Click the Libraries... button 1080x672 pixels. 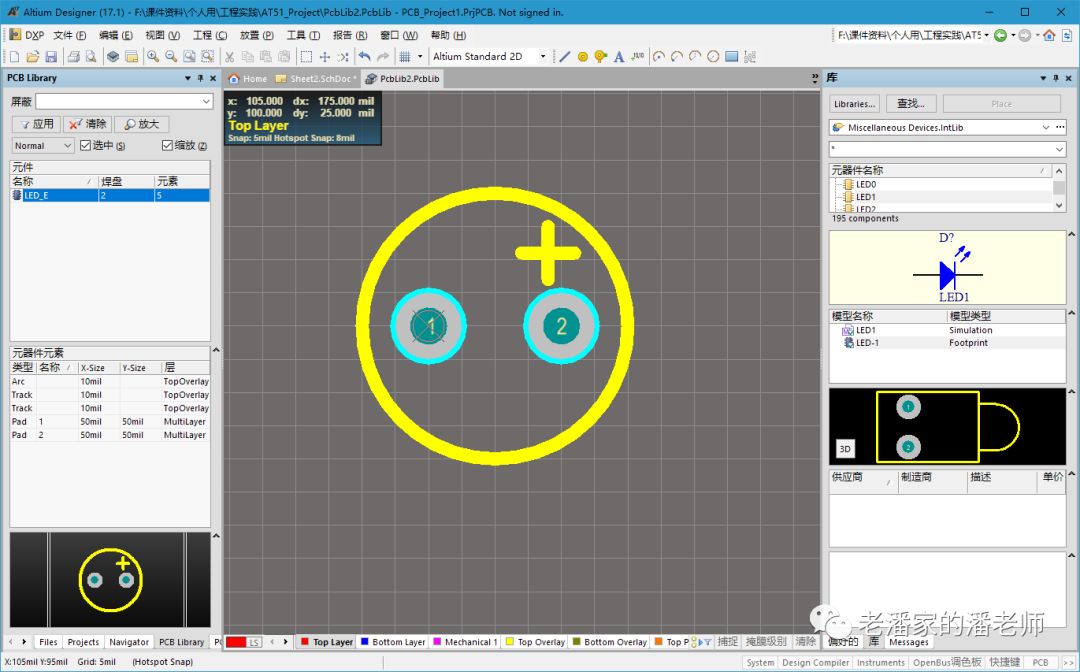pos(854,103)
